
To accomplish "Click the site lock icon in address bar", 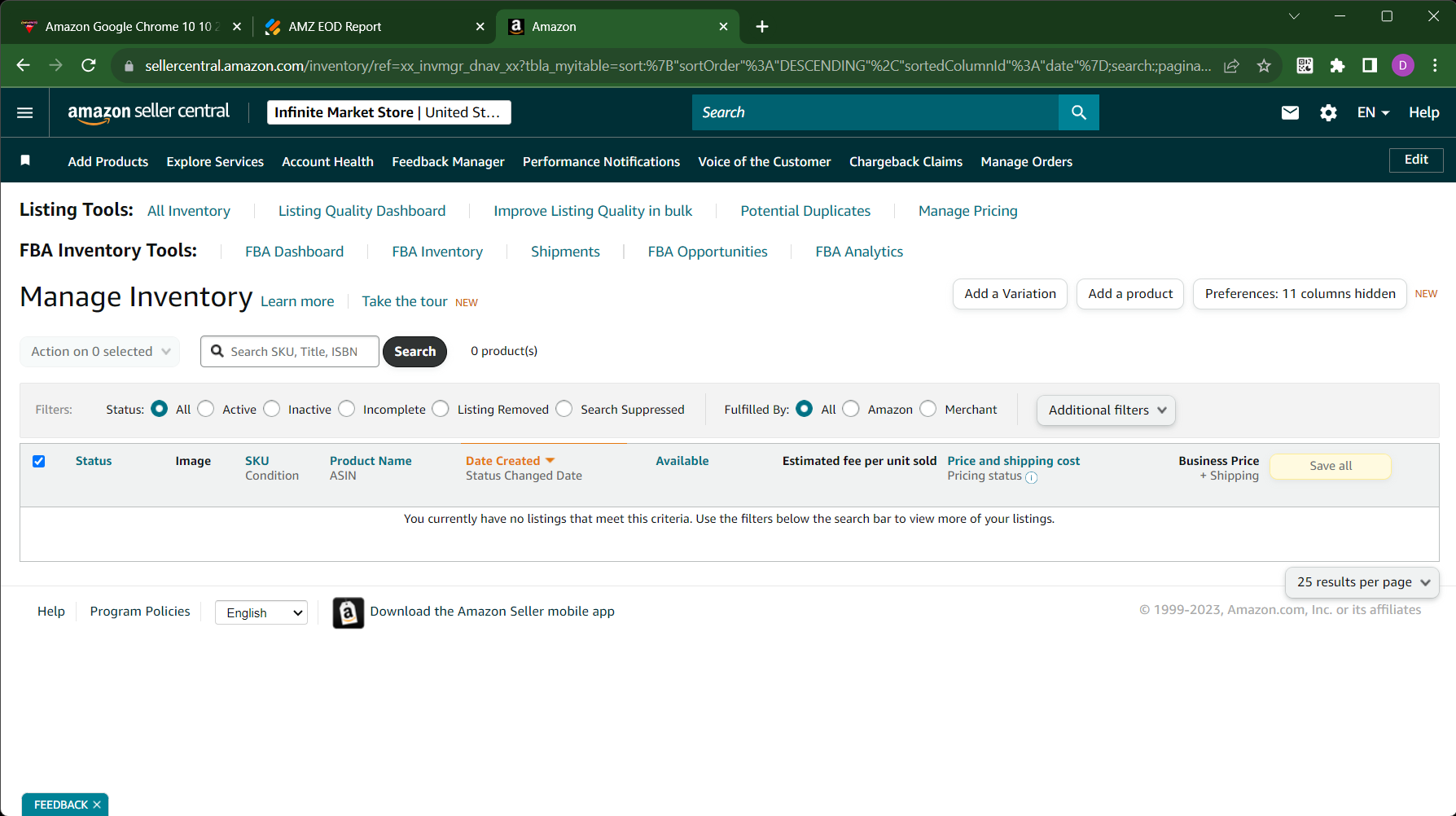I will point(129,66).
